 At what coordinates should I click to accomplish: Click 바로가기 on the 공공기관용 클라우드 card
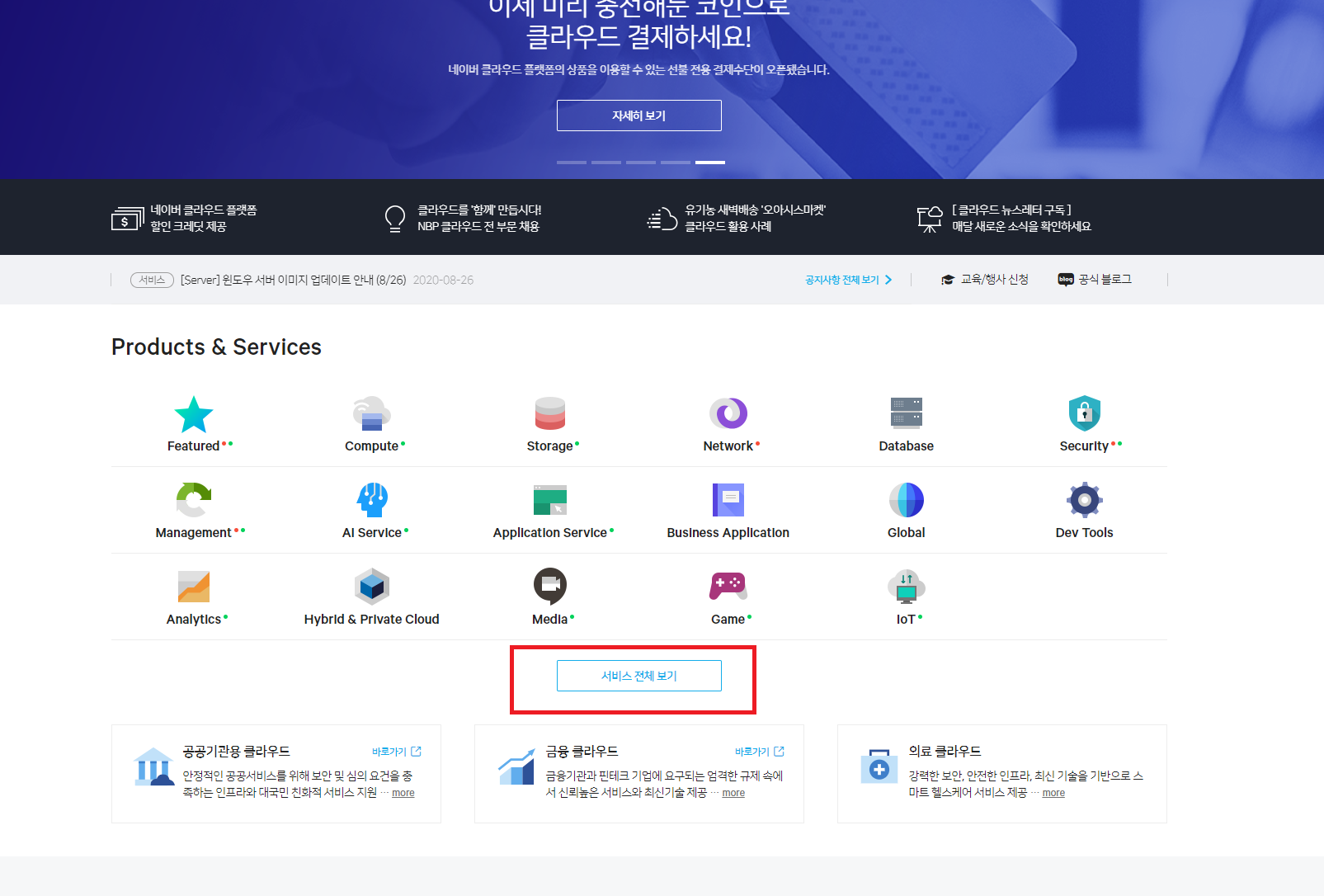click(x=397, y=752)
